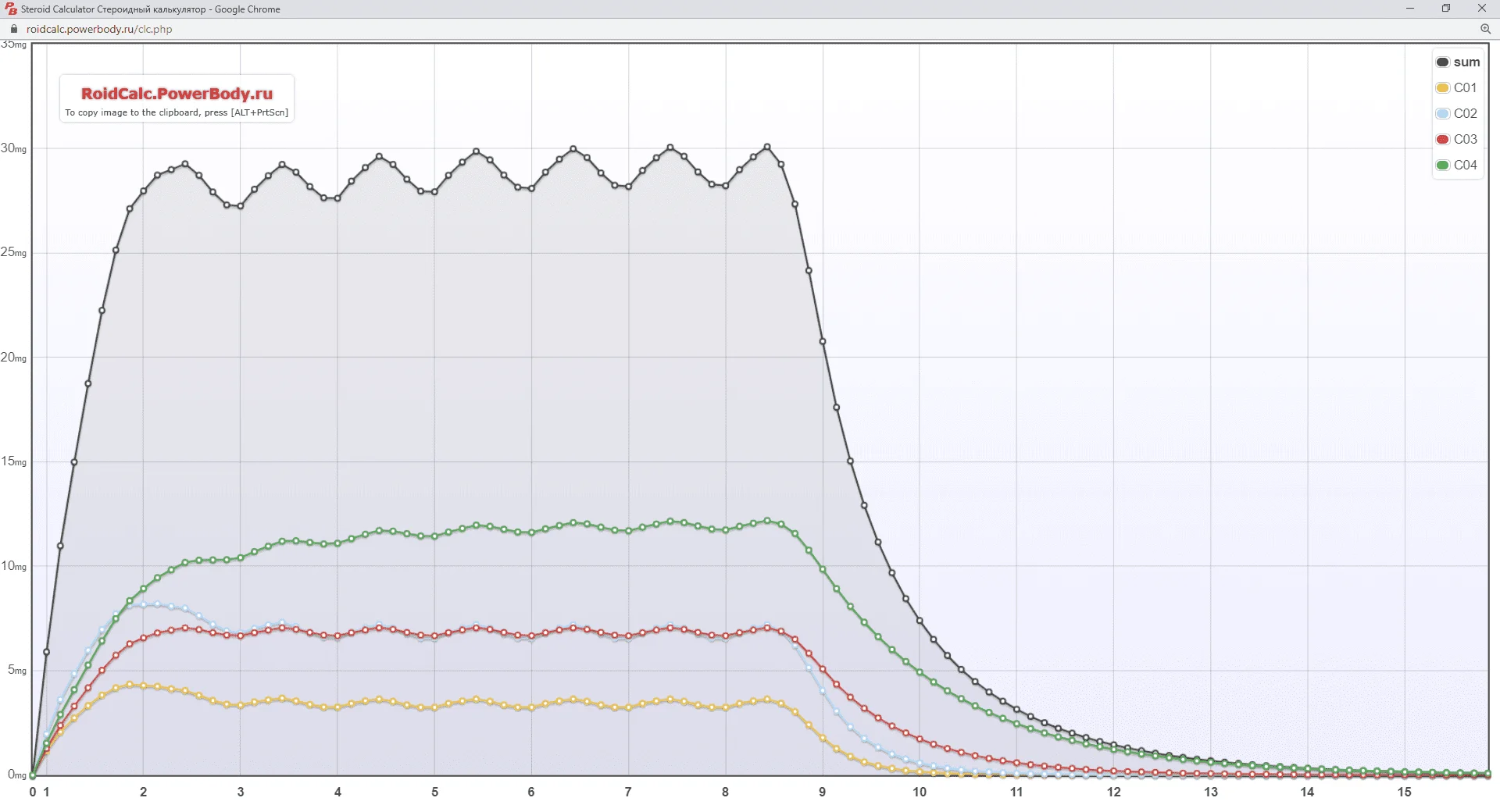Click x-axis label 8

[x=725, y=792]
